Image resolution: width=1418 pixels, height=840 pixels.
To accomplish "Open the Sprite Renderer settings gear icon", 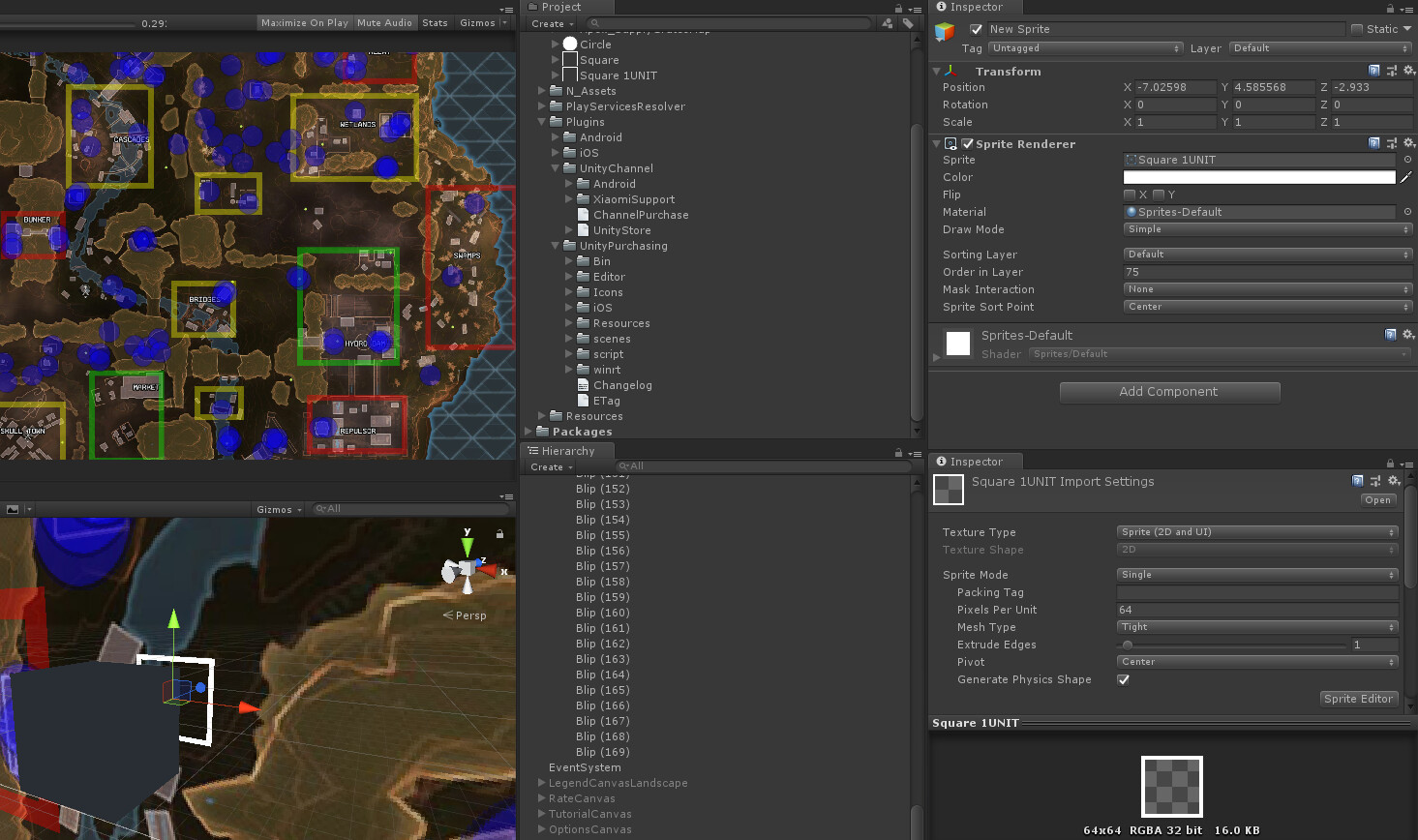I will (x=1409, y=143).
